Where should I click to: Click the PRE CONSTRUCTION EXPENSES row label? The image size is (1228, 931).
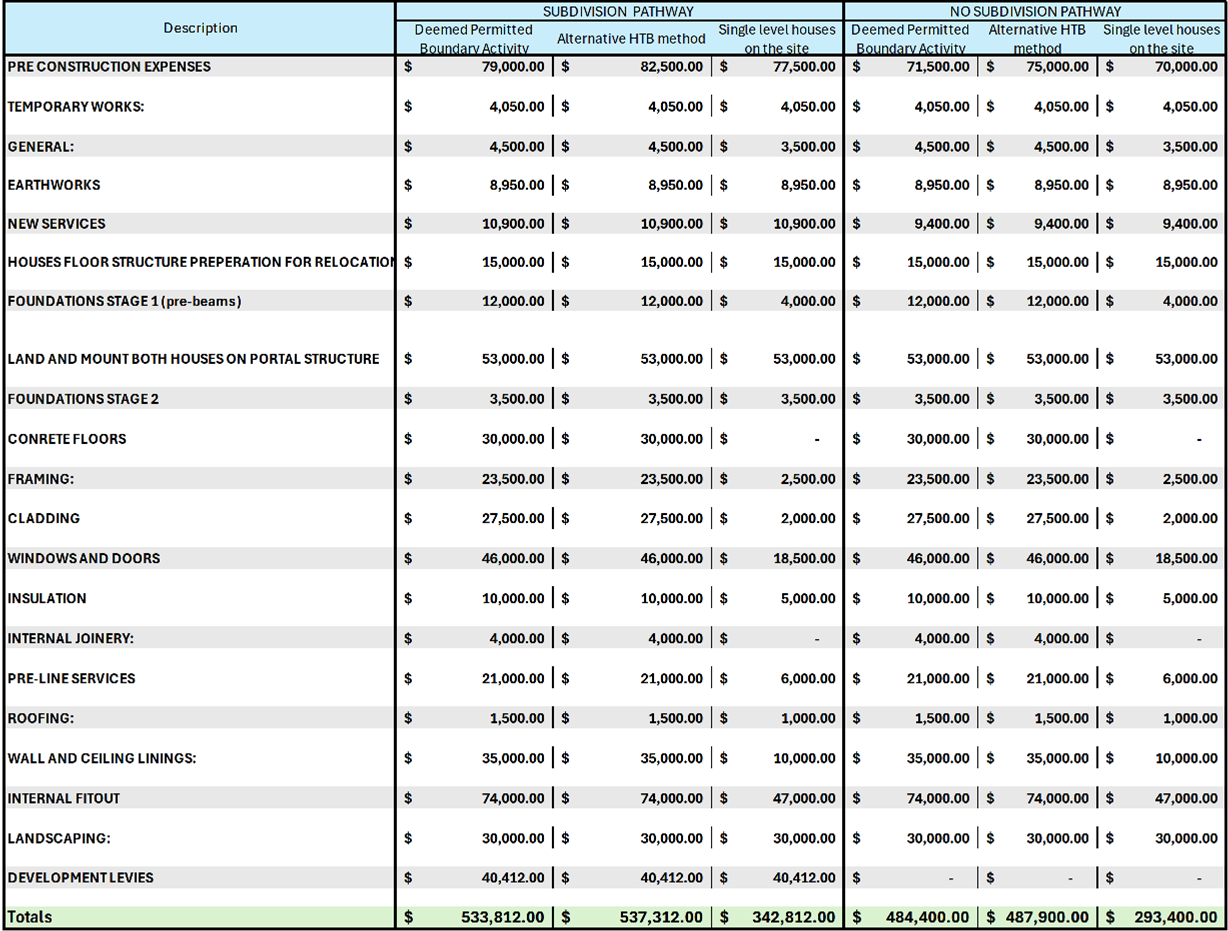[x=110, y=66]
